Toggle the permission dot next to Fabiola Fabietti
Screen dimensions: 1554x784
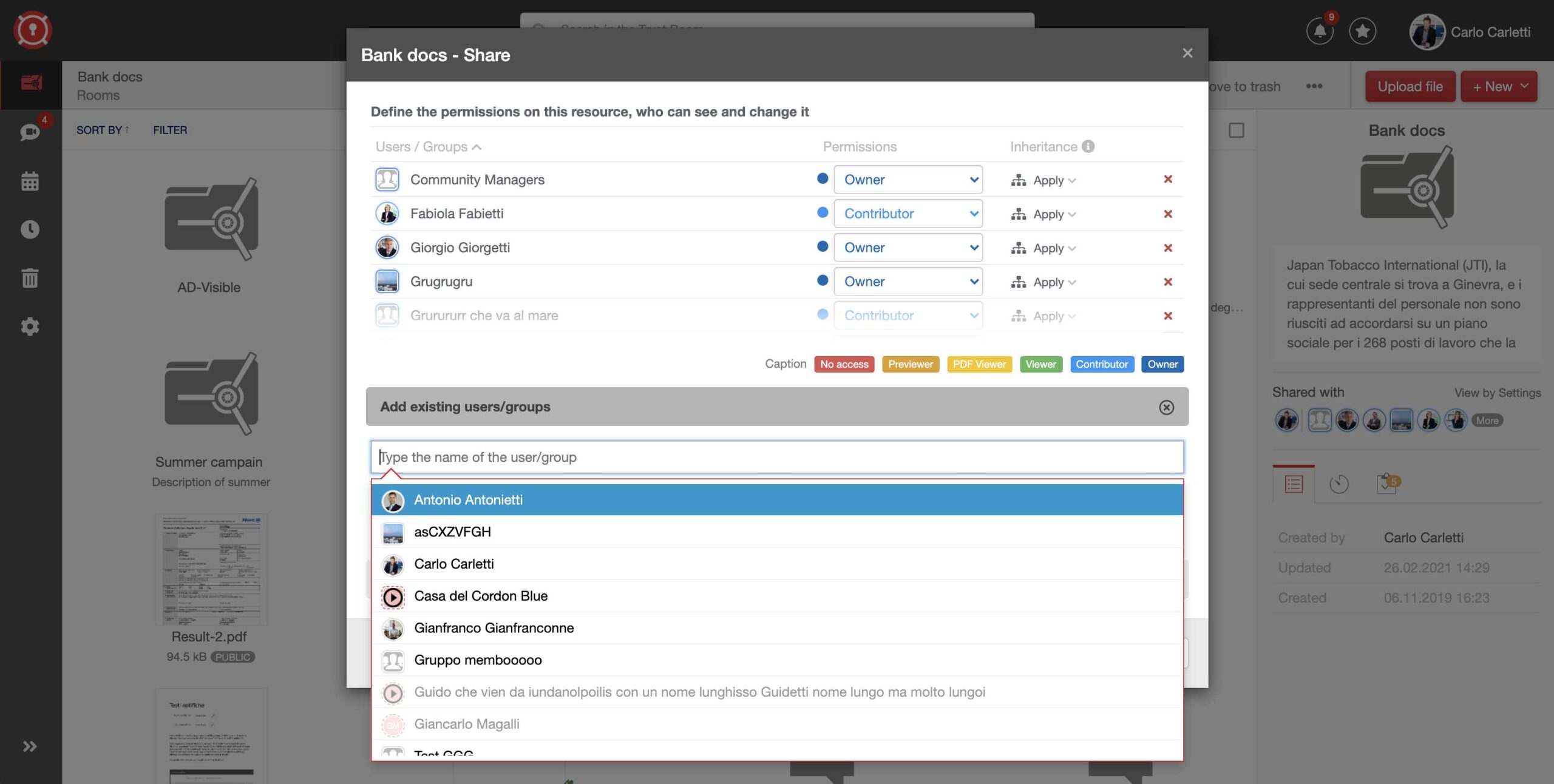coord(823,213)
